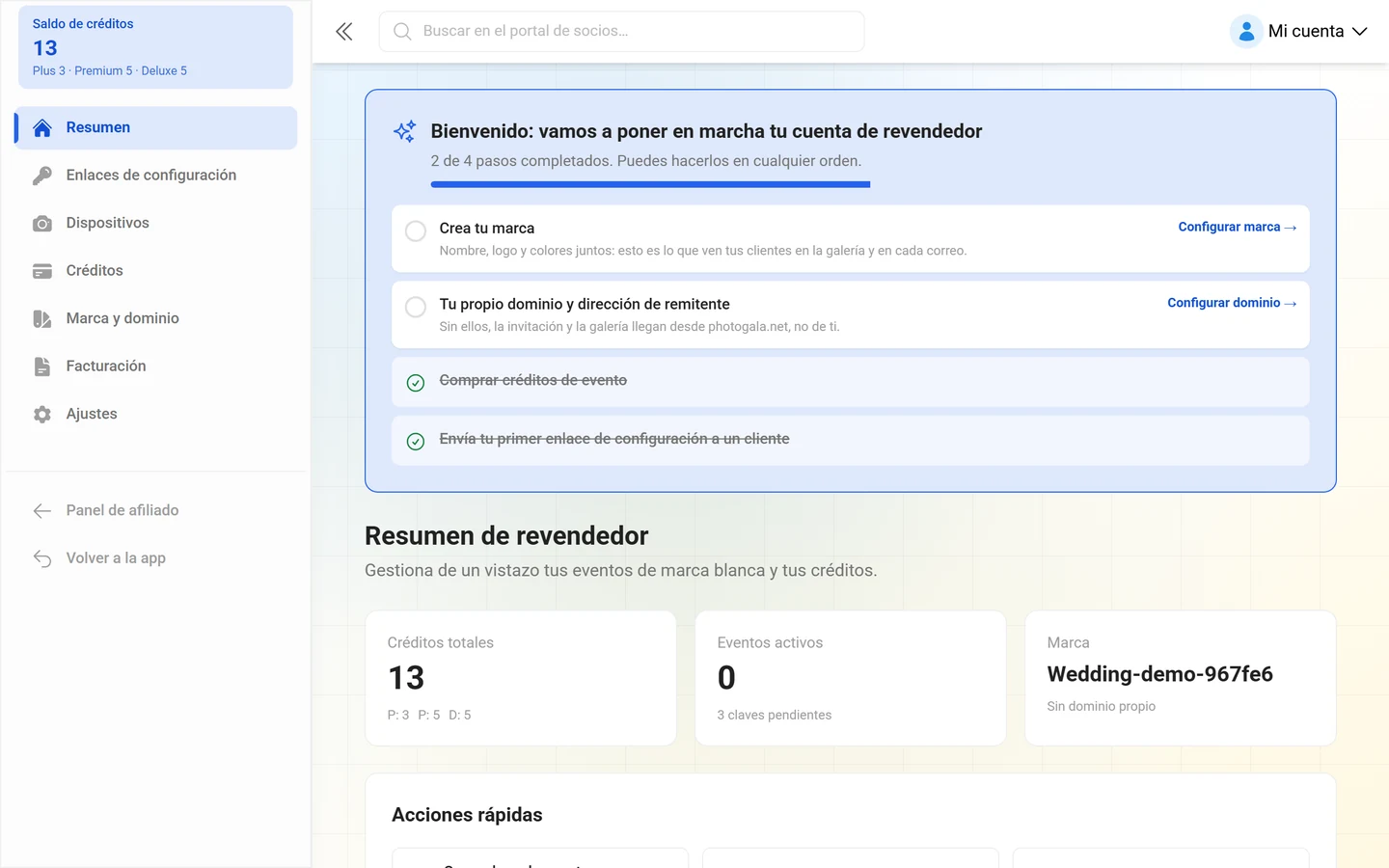Click the key icon for Enlaces de configuración
This screenshot has height=868, width=1389.
(x=42, y=176)
